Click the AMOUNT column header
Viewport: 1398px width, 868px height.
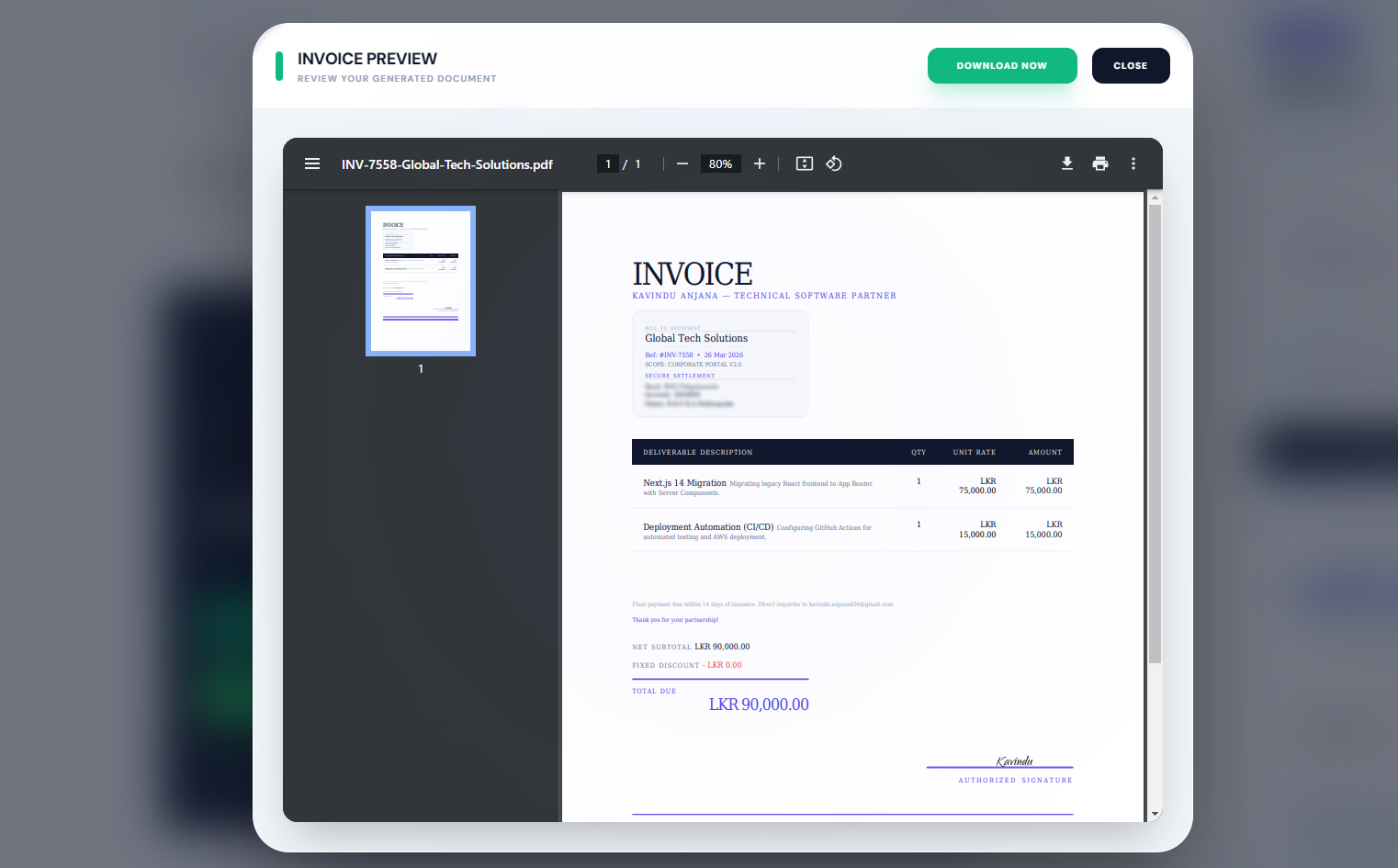pos(1045,452)
